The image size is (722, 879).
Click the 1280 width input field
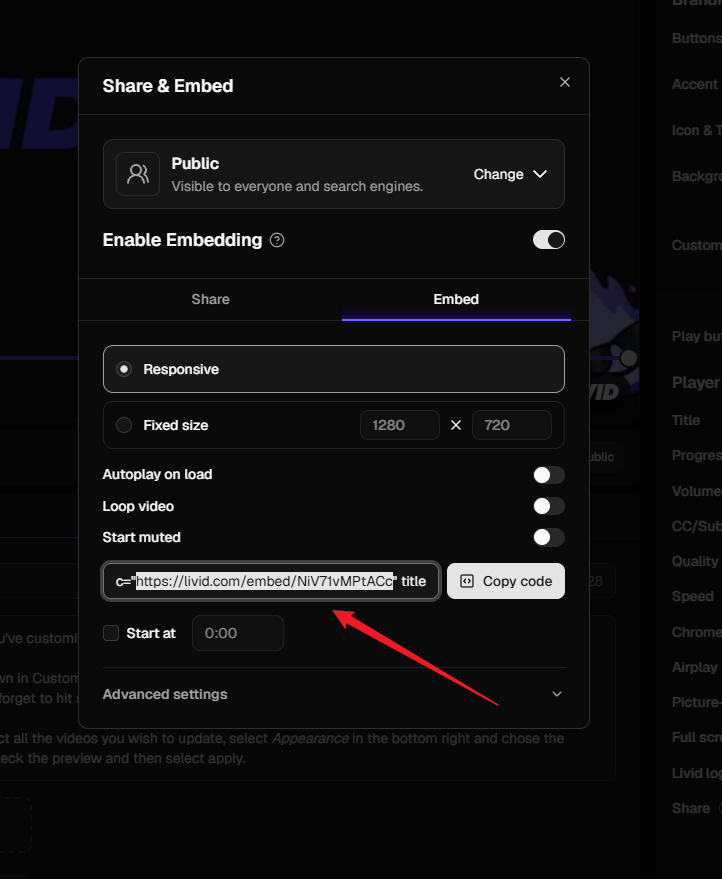pyautogui.click(x=400, y=425)
